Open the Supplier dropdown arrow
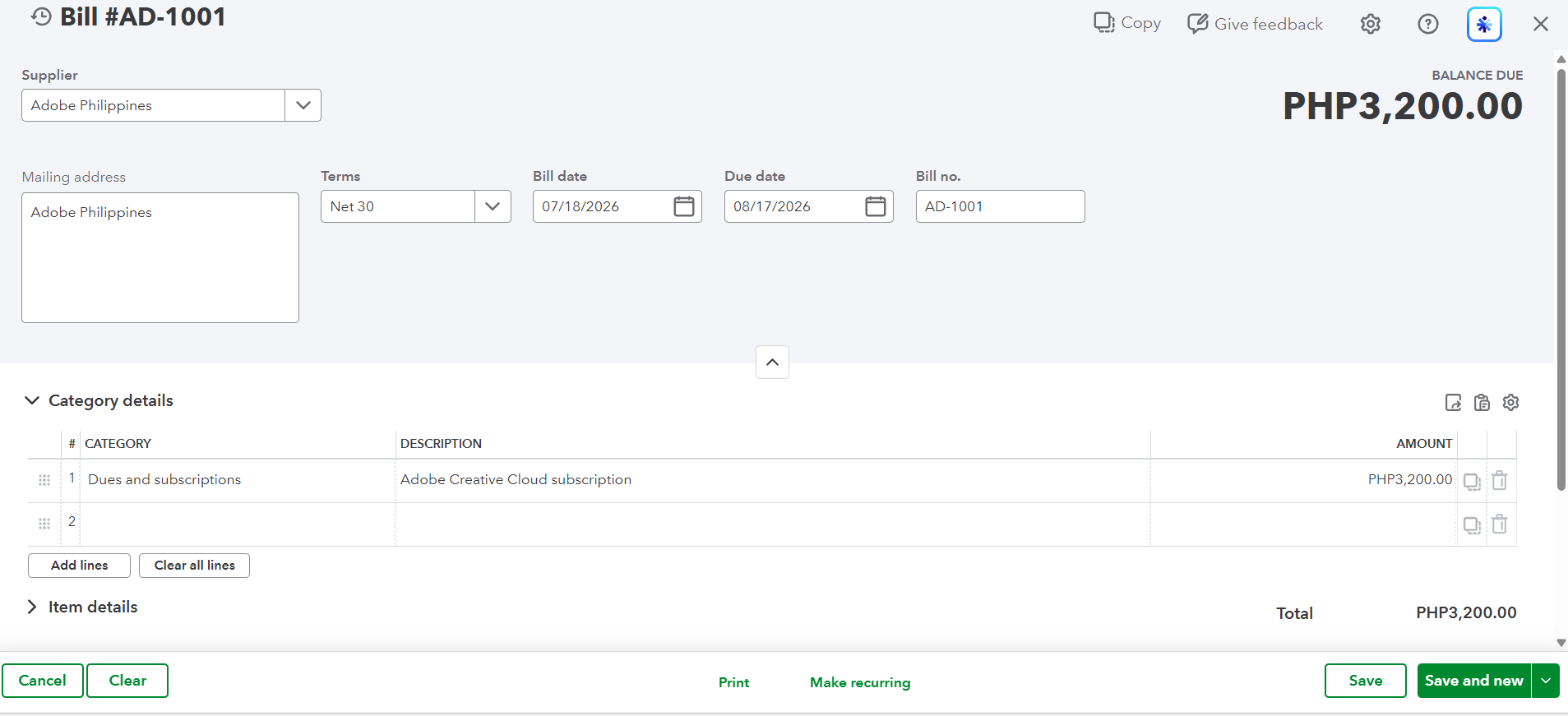The width and height of the screenshot is (1568, 716). [303, 105]
